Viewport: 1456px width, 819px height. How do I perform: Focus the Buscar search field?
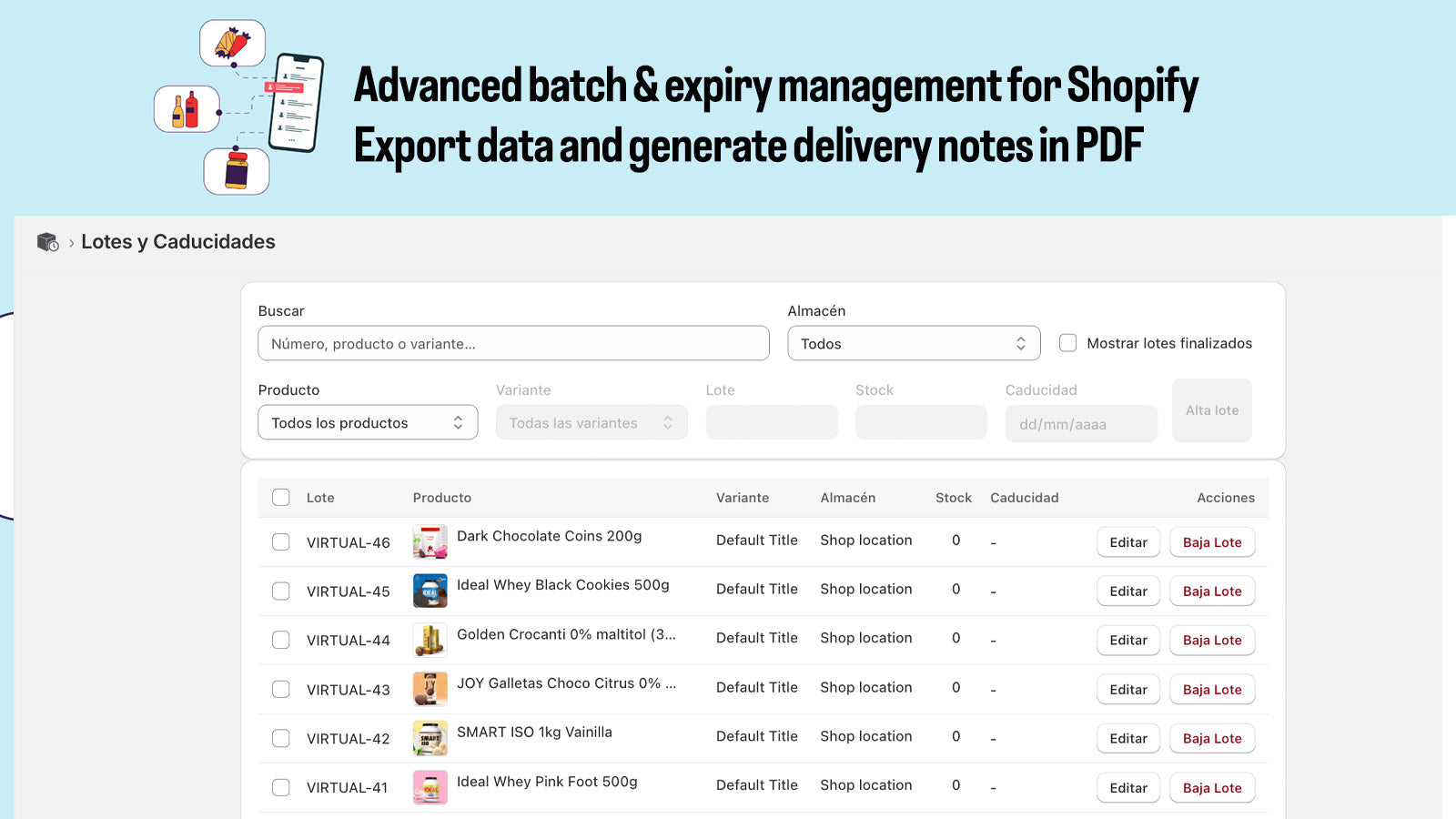[x=513, y=343]
